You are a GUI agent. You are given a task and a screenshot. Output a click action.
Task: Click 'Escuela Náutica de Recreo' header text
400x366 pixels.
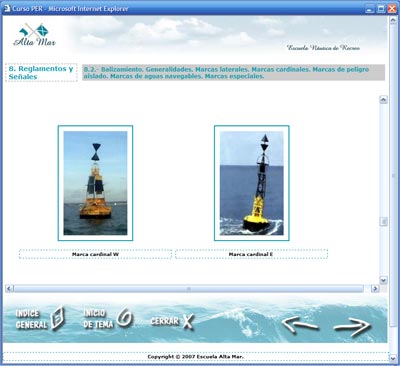(323, 48)
